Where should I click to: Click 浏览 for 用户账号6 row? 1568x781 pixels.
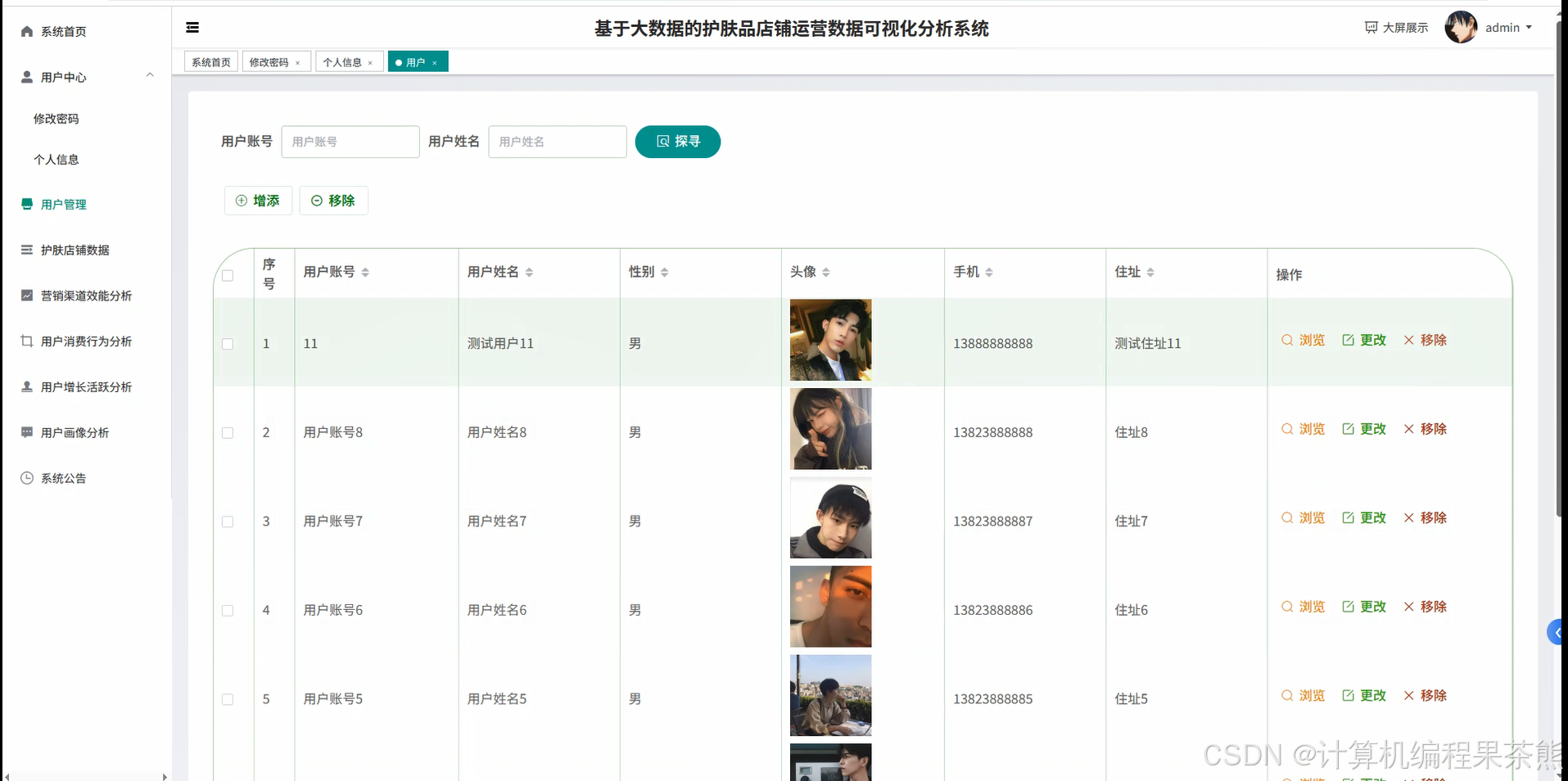point(1303,607)
